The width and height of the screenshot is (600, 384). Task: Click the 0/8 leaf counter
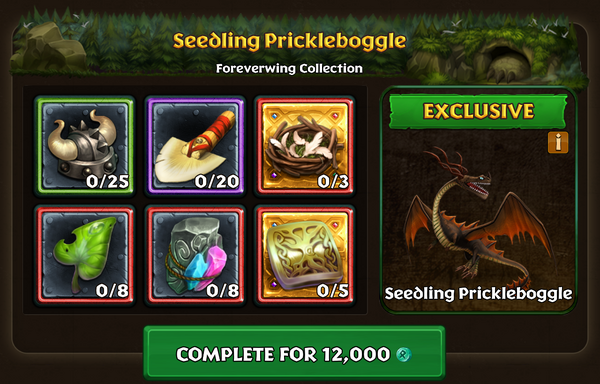tap(112, 291)
